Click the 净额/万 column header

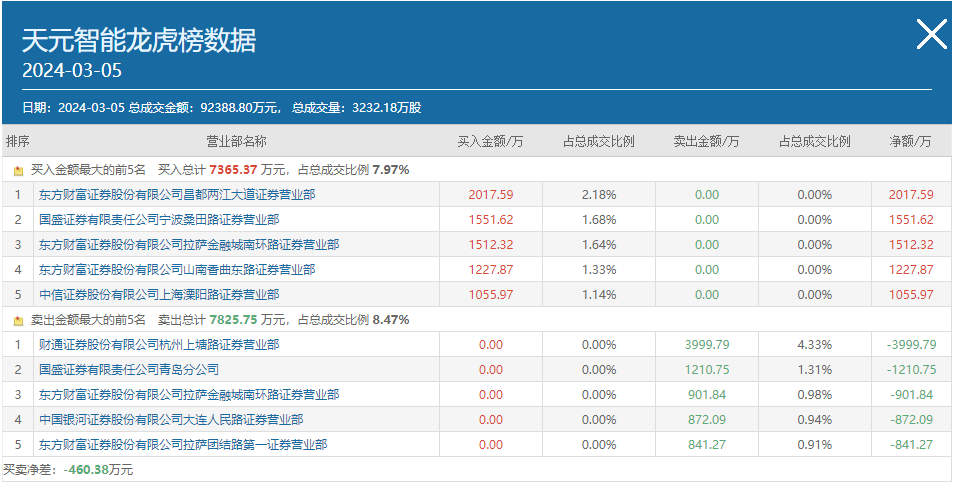pos(911,142)
